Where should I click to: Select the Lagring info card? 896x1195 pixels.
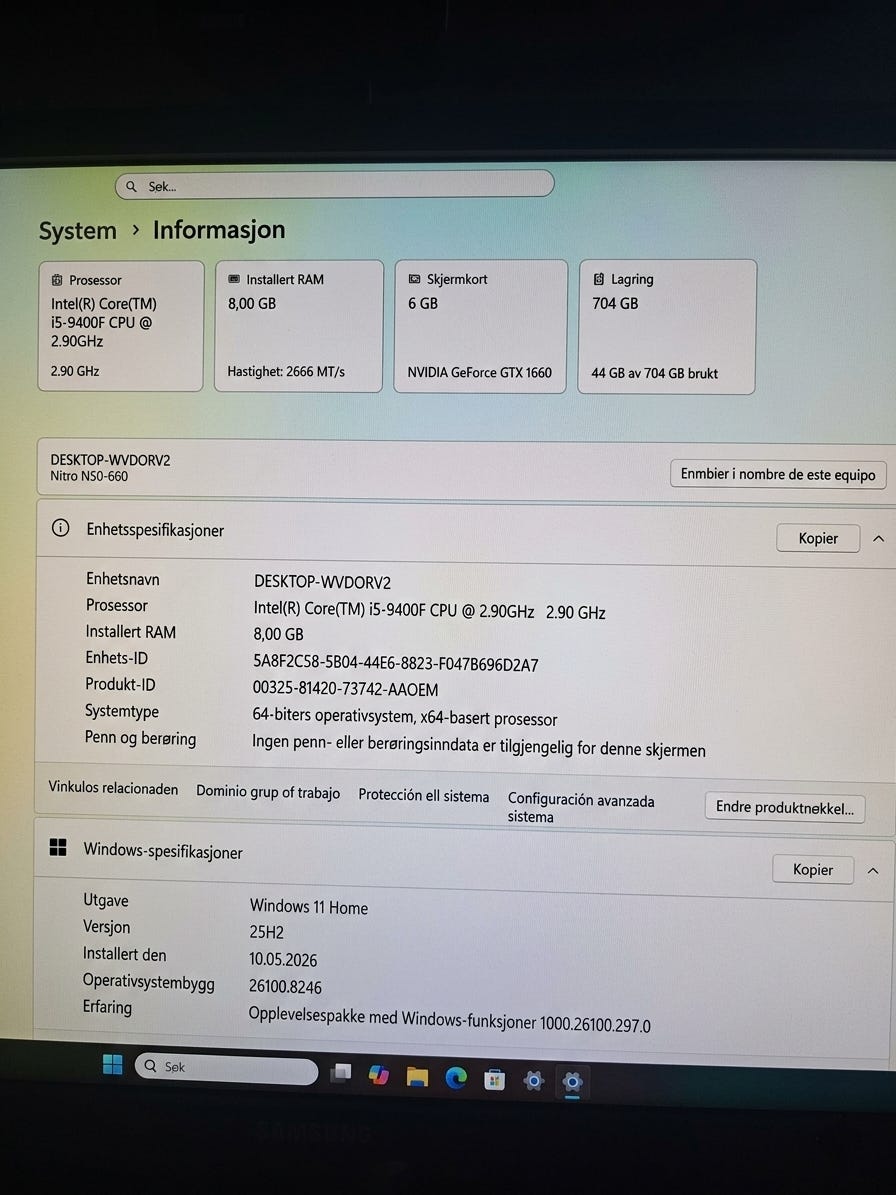[x=667, y=327]
